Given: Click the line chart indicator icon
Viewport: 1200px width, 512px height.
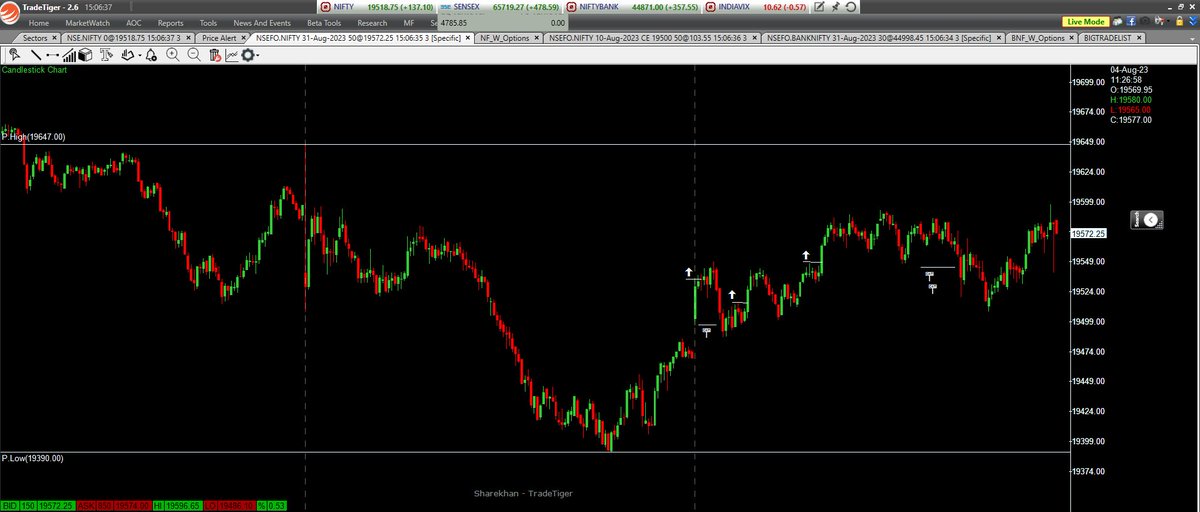Looking at the screenshot, I should [x=232, y=55].
